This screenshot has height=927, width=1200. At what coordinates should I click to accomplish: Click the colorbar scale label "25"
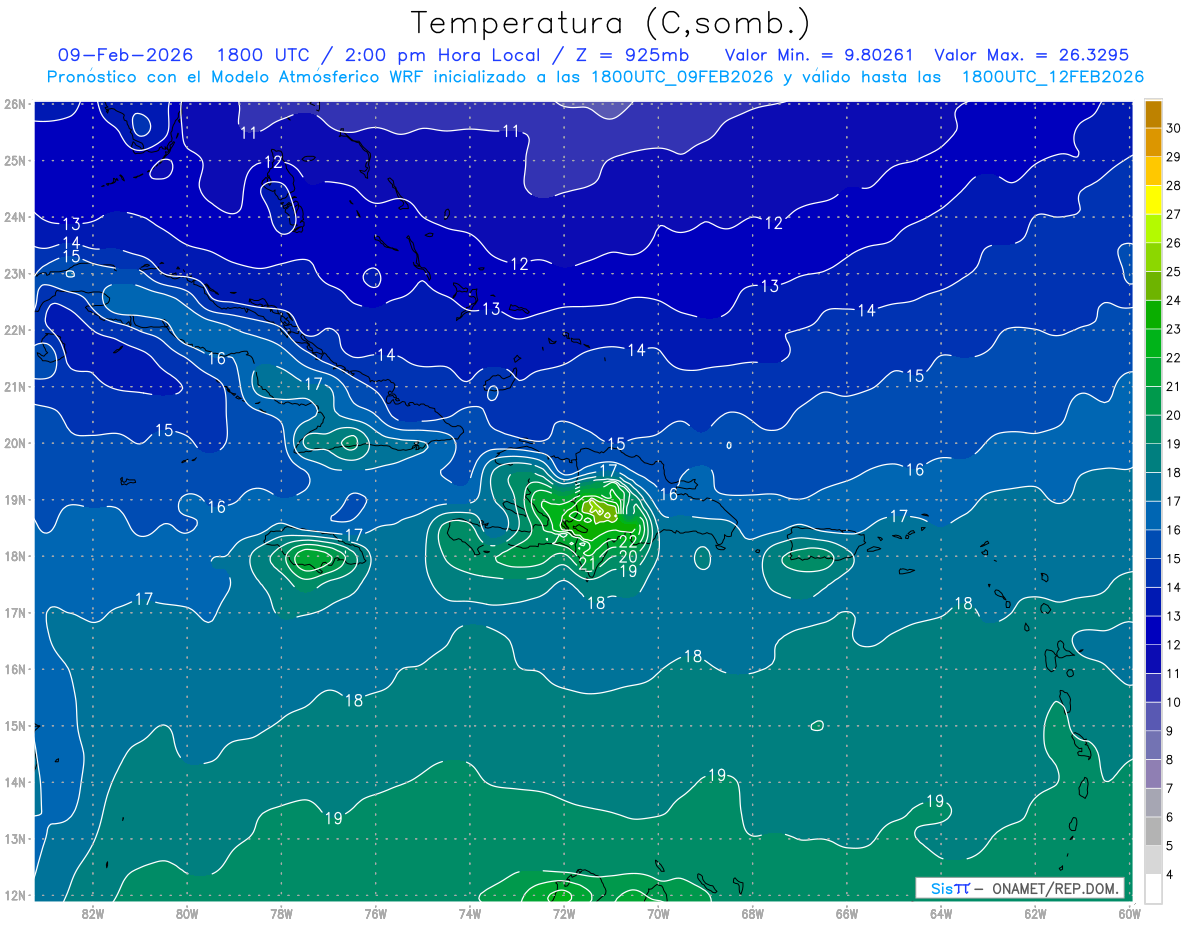(1174, 272)
